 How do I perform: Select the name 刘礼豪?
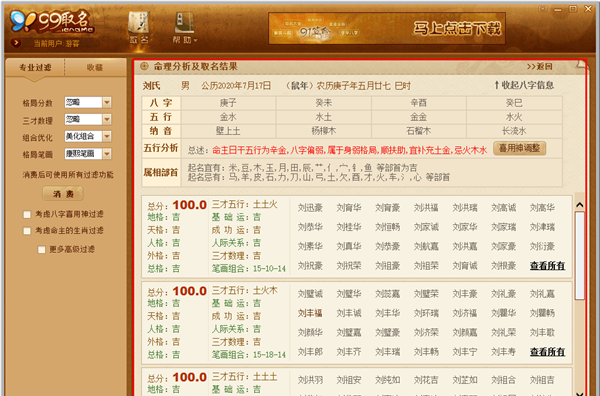(x=504, y=294)
